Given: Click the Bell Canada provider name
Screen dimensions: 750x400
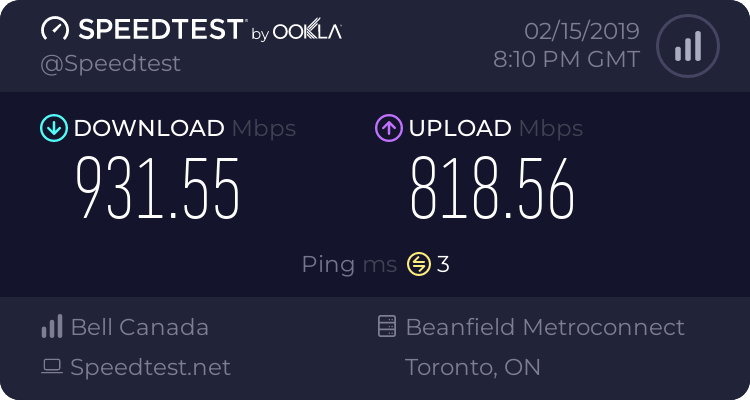Looking at the screenshot, I should [139, 327].
